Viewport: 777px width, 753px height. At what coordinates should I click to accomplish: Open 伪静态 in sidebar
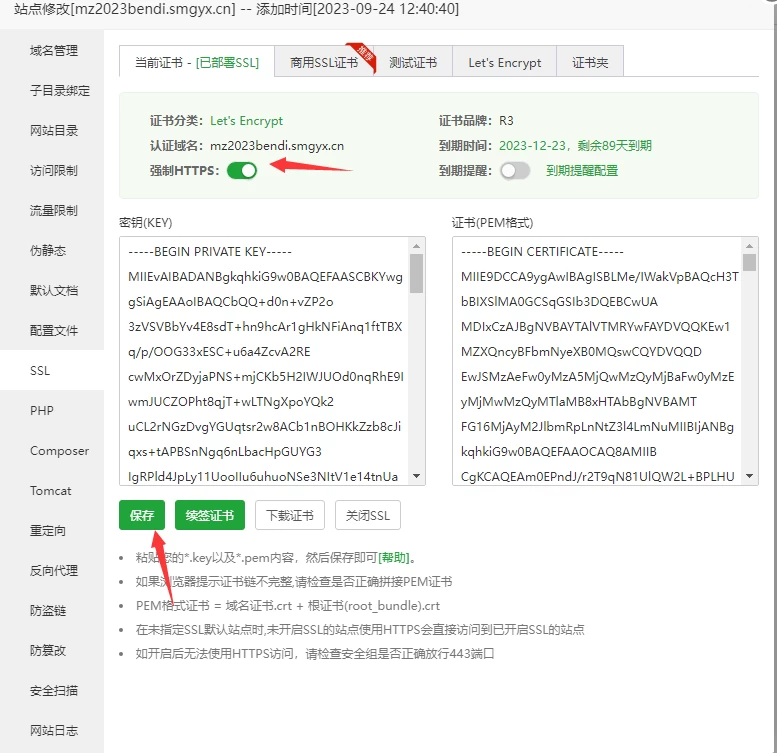click(x=48, y=251)
